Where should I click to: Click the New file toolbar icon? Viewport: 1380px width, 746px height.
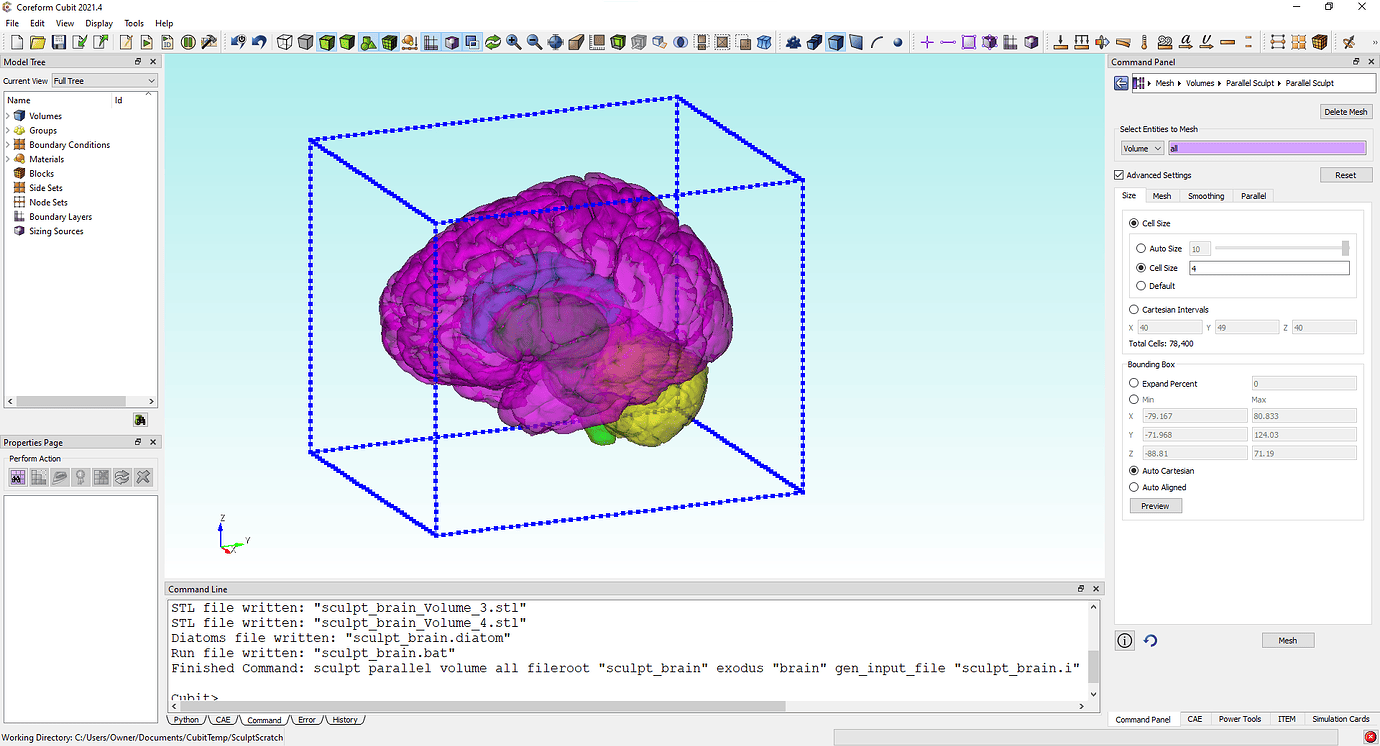pyautogui.click(x=16, y=42)
